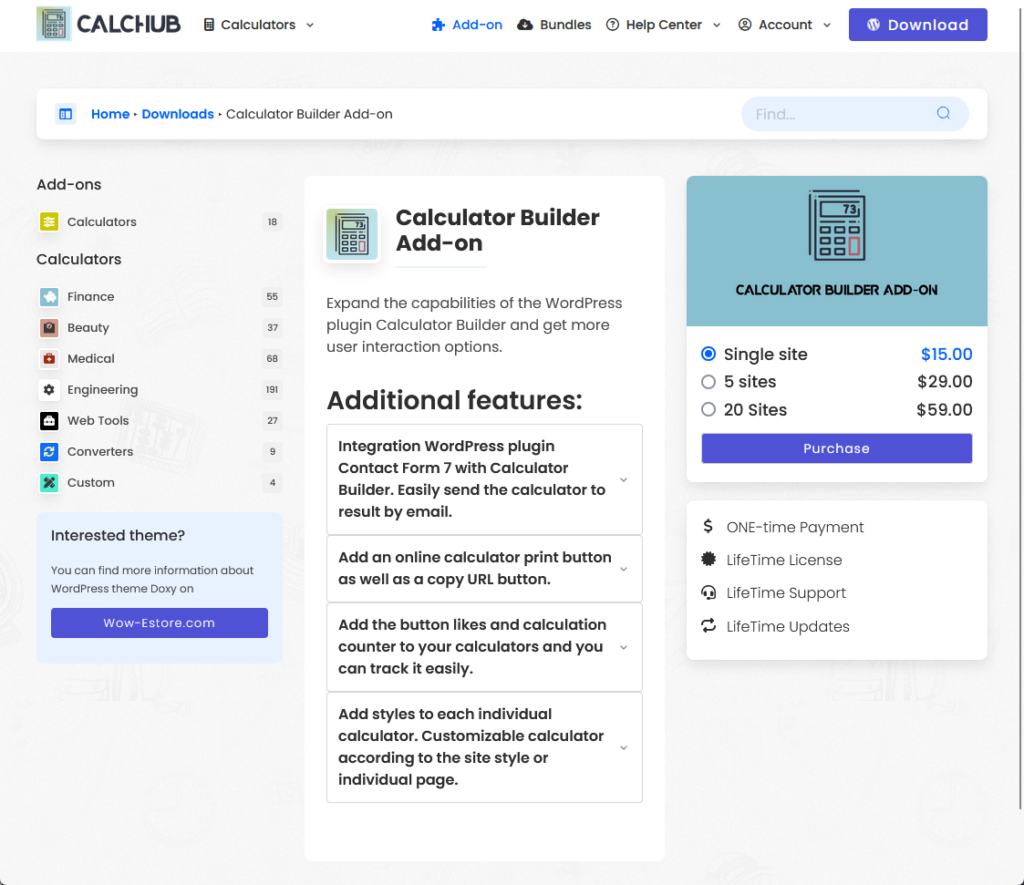This screenshot has height=885, width=1024.
Task: Click the Download button
Action: [918, 25]
